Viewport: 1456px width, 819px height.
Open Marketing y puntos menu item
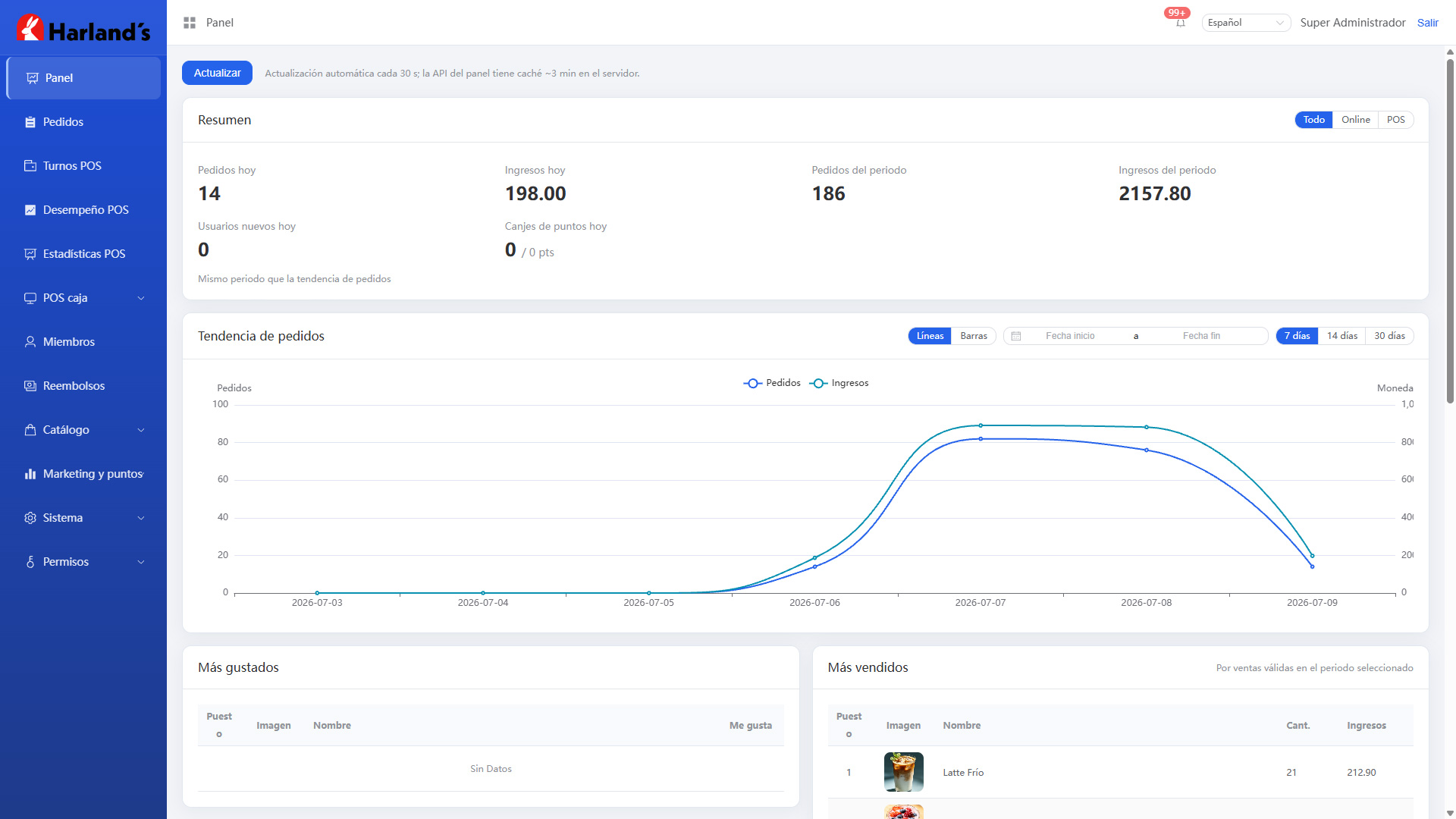tap(83, 474)
